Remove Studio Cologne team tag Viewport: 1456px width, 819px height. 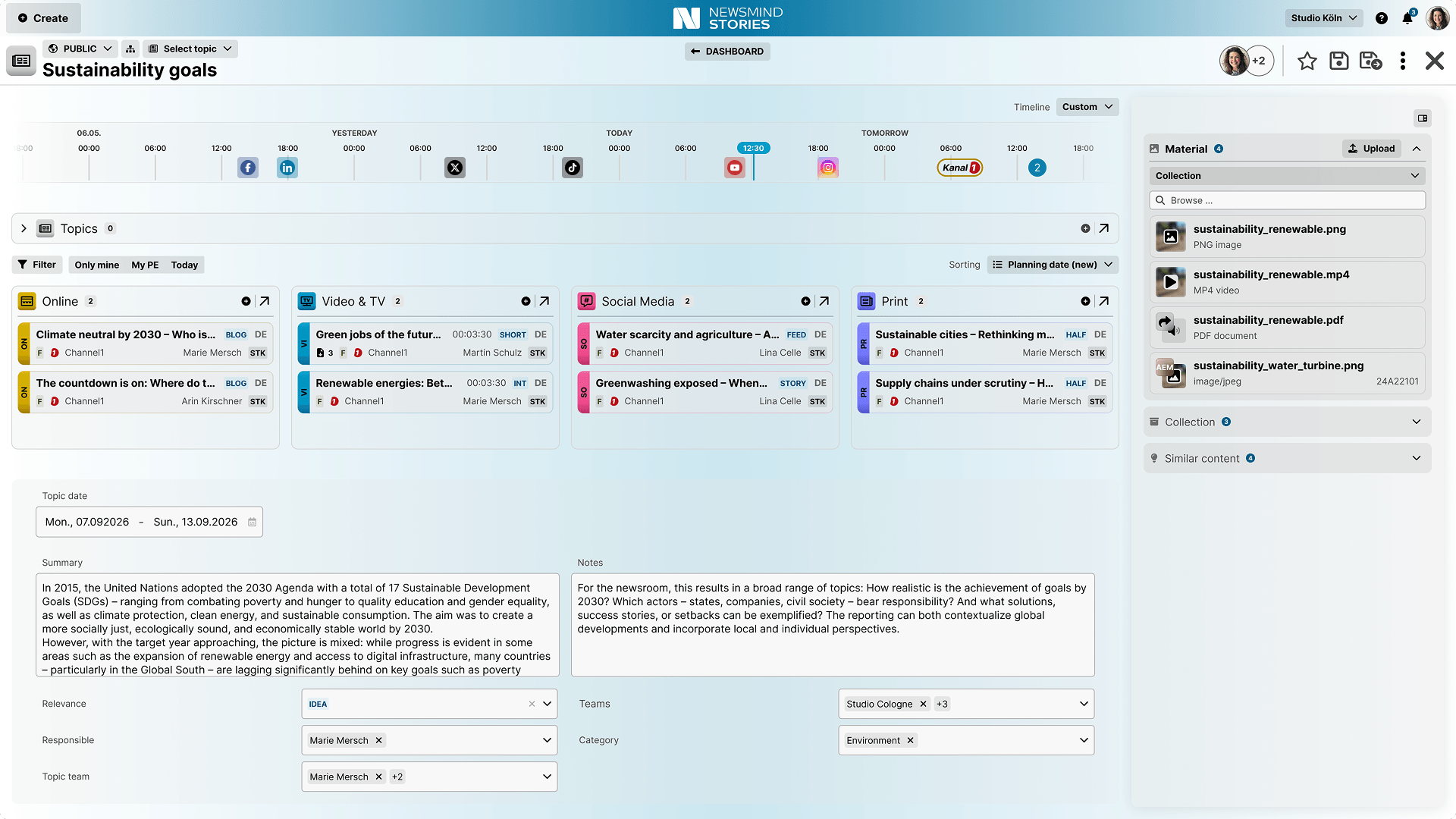click(x=923, y=704)
